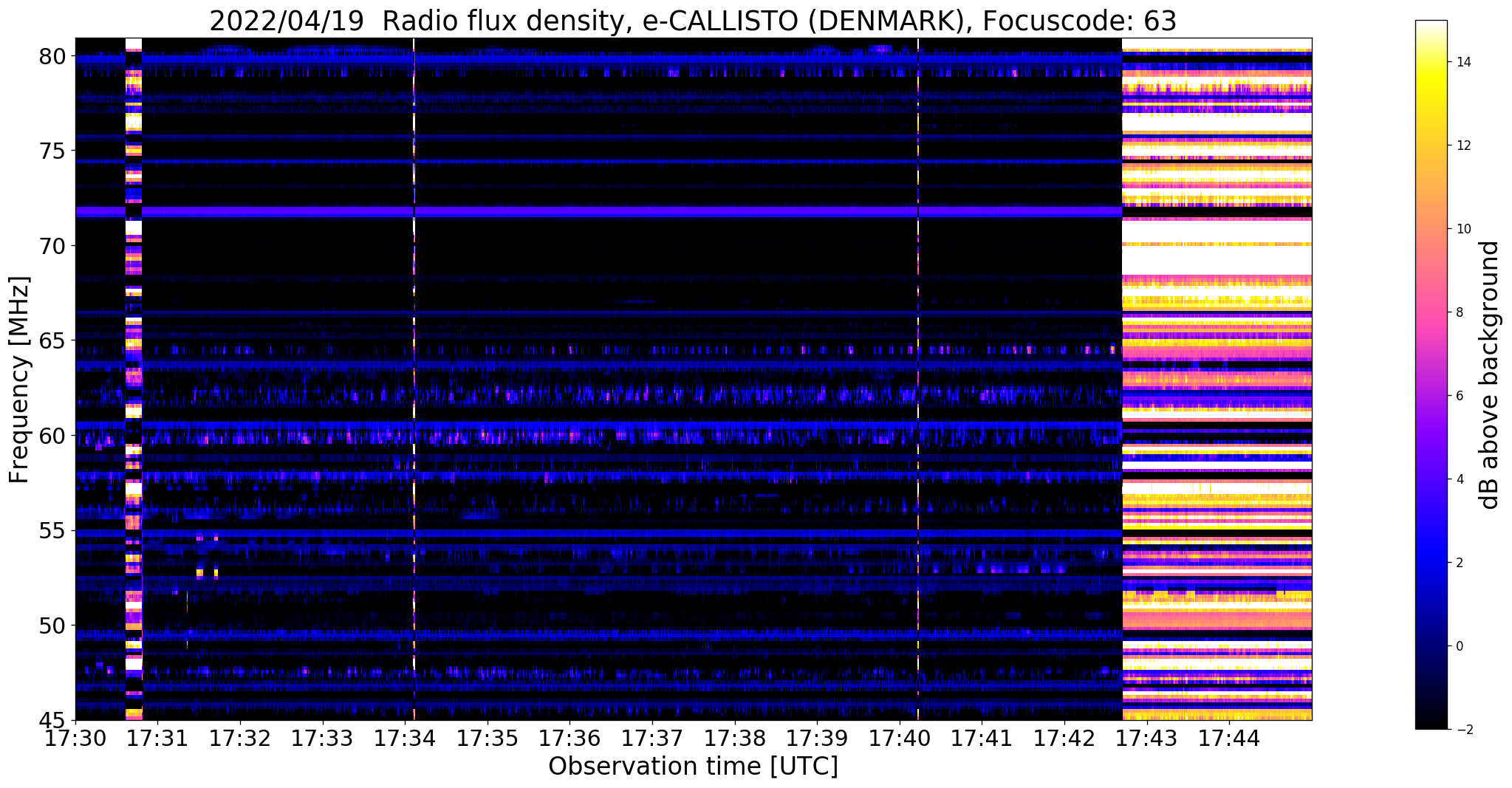Click the 70 MHz frequency tick label
The width and height of the screenshot is (1512, 788).
(52, 246)
